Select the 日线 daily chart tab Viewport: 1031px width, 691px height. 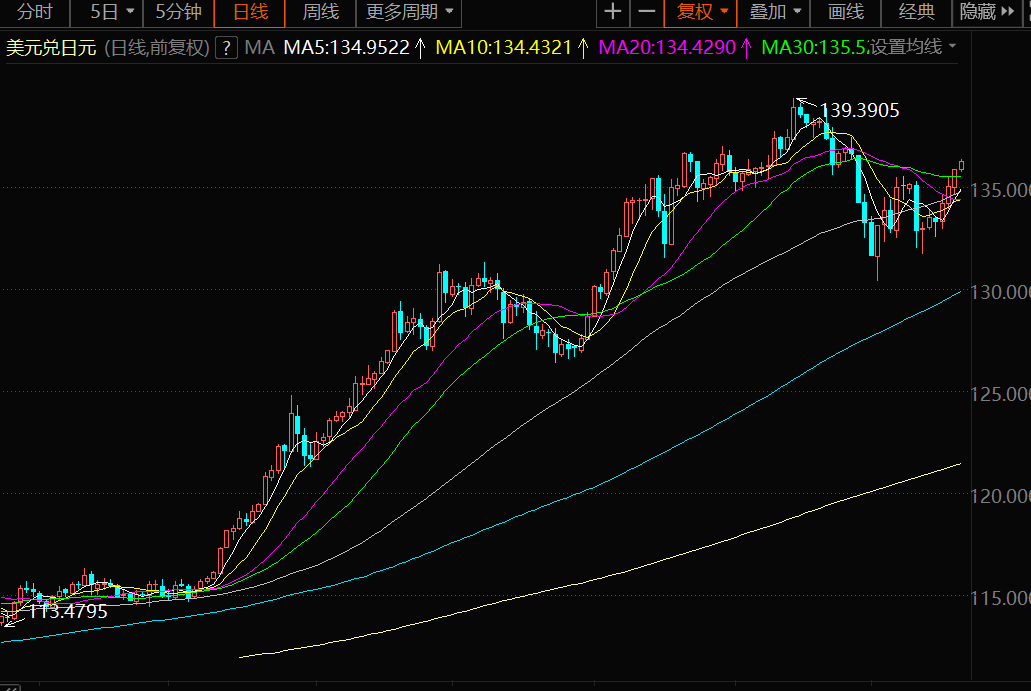pyautogui.click(x=250, y=12)
